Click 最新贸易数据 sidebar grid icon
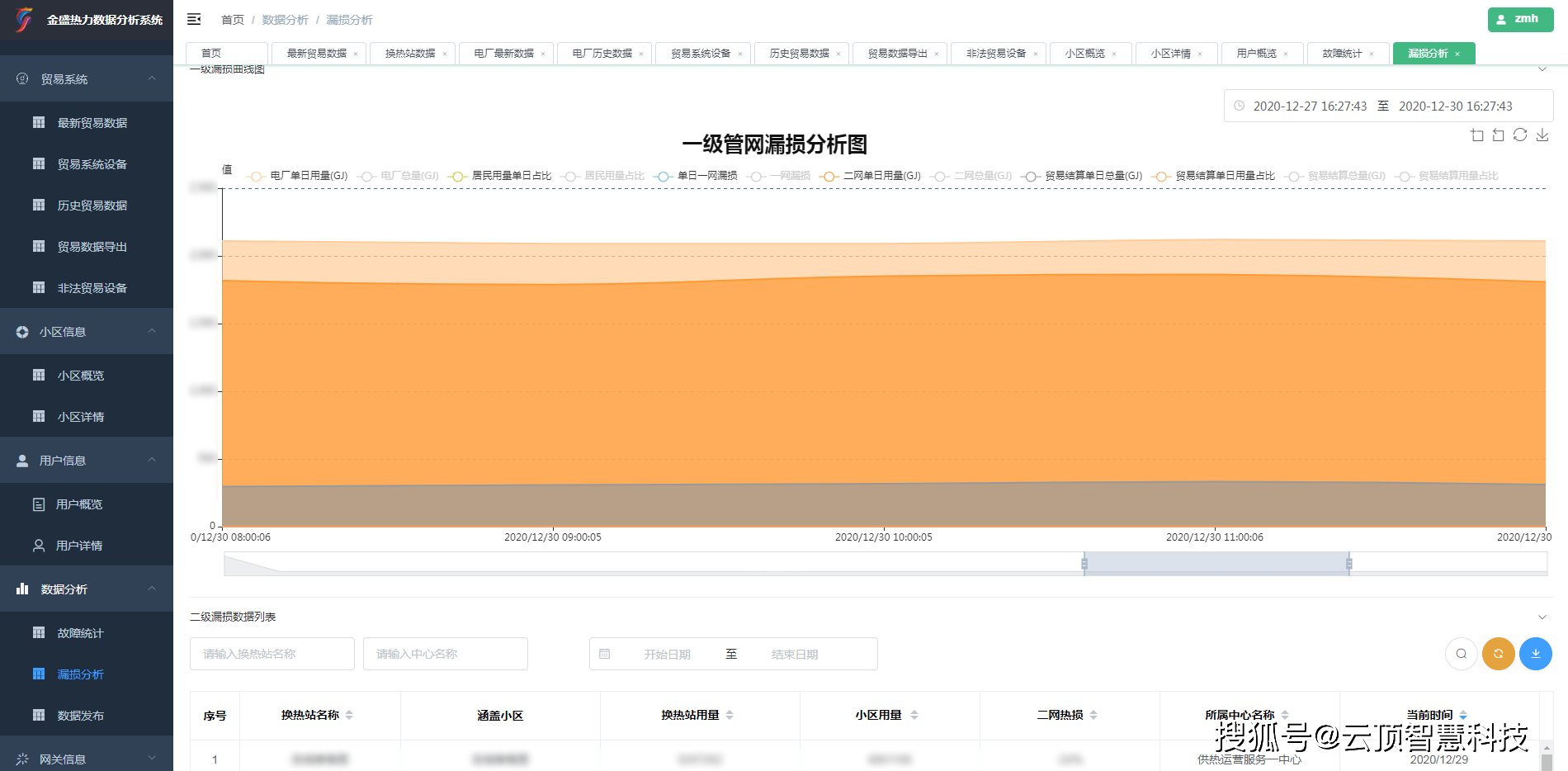The height and width of the screenshot is (771, 1568). point(39,122)
